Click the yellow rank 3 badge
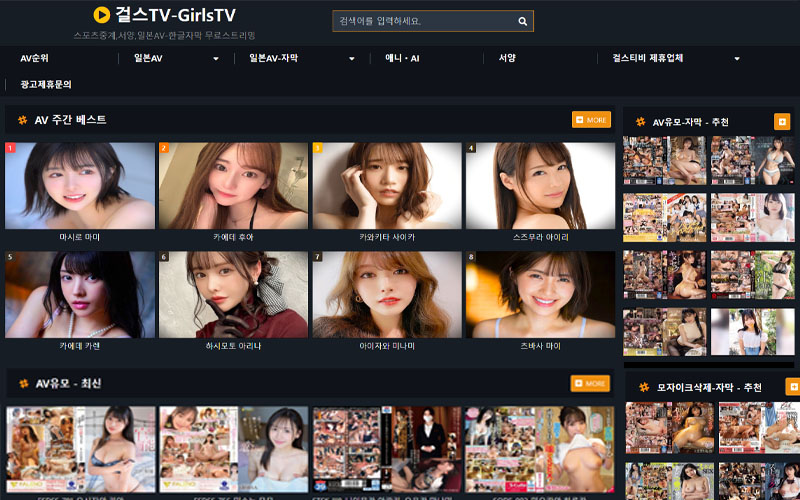This screenshot has width=800, height=500. click(317, 148)
